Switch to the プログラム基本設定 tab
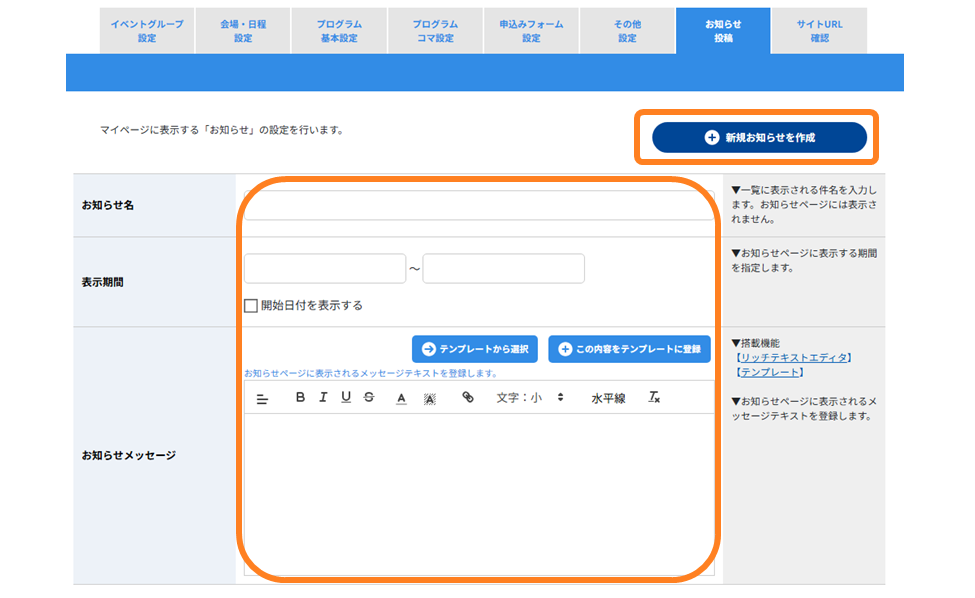The image size is (975, 598). pyautogui.click(x=340, y=31)
